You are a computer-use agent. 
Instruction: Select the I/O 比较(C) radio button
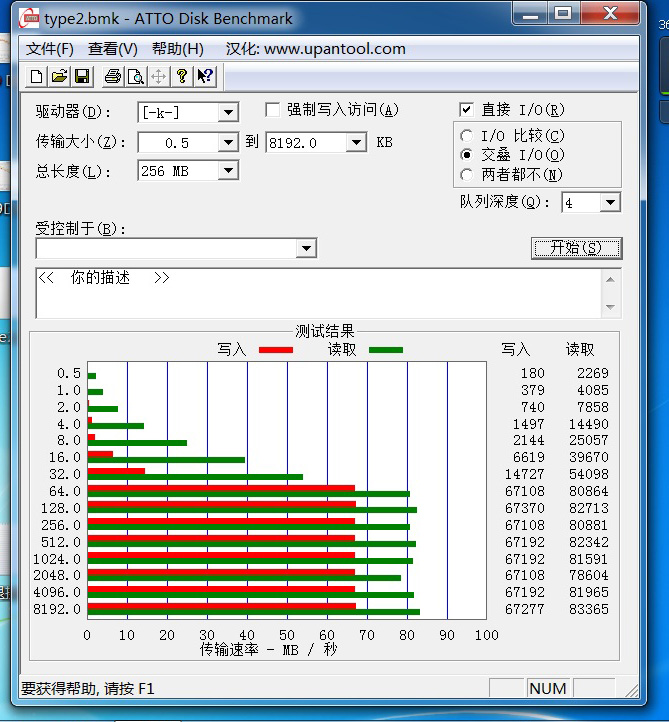[466, 136]
